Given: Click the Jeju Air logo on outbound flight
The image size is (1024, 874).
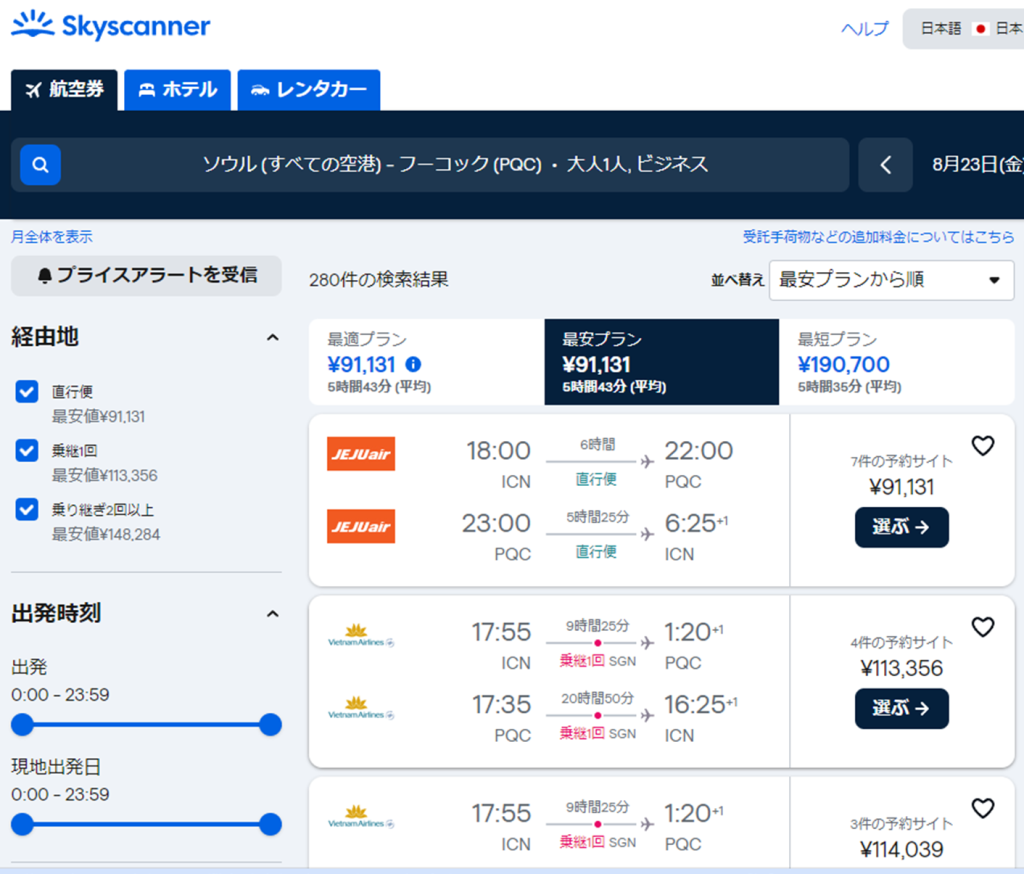Looking at the screenshot, I should 361,453.
